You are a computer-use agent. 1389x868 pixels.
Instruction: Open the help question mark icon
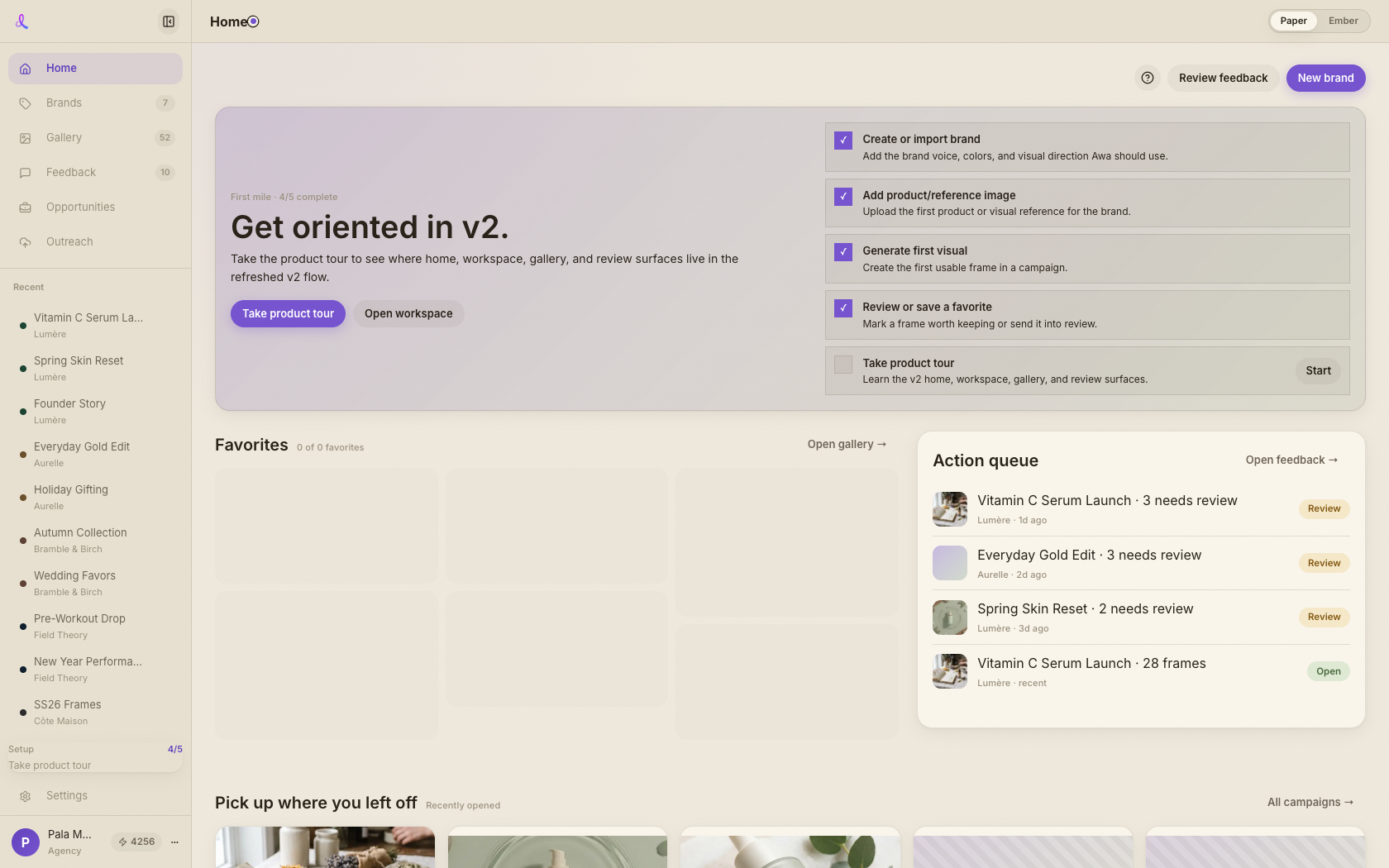(x=1148, y=78)
